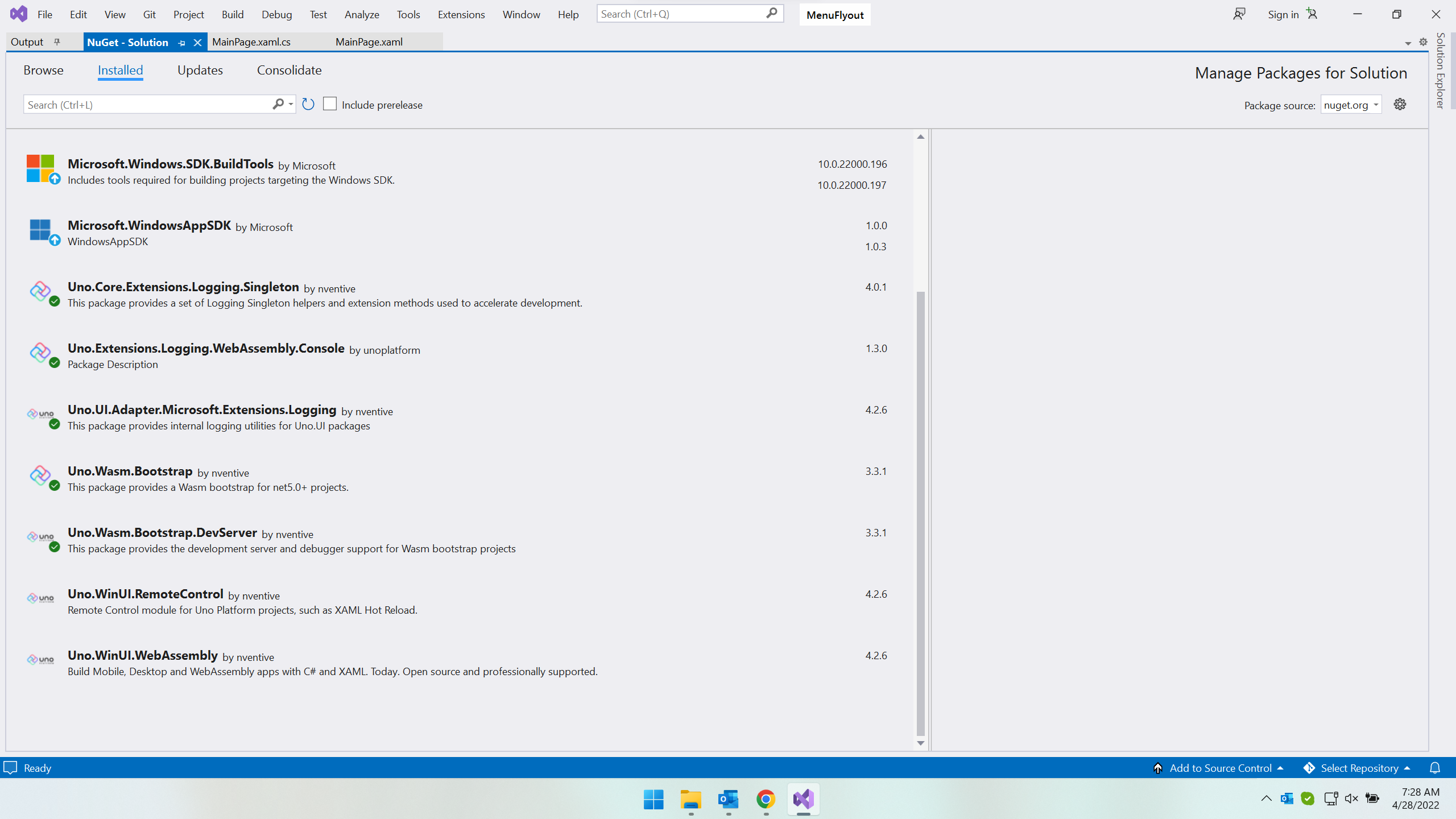Close the NuGet - Solution tab
The width and height of the screenshot is (1456, 819).
click(x=197, y=42)
